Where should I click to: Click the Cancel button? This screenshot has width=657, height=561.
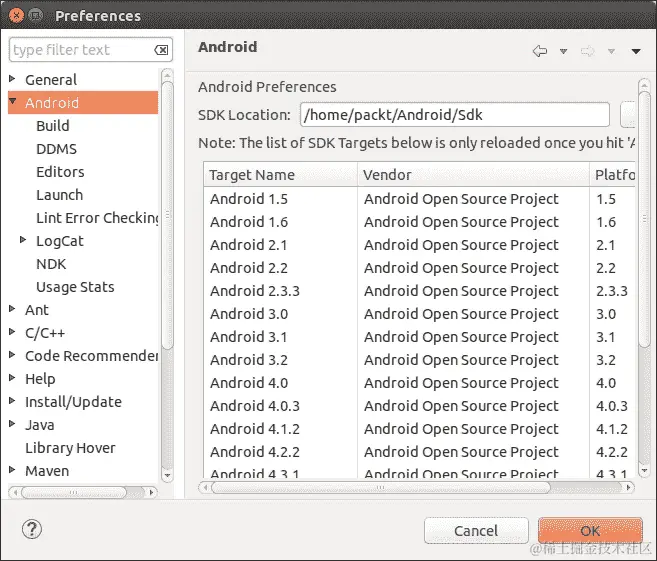pos(476,531)
